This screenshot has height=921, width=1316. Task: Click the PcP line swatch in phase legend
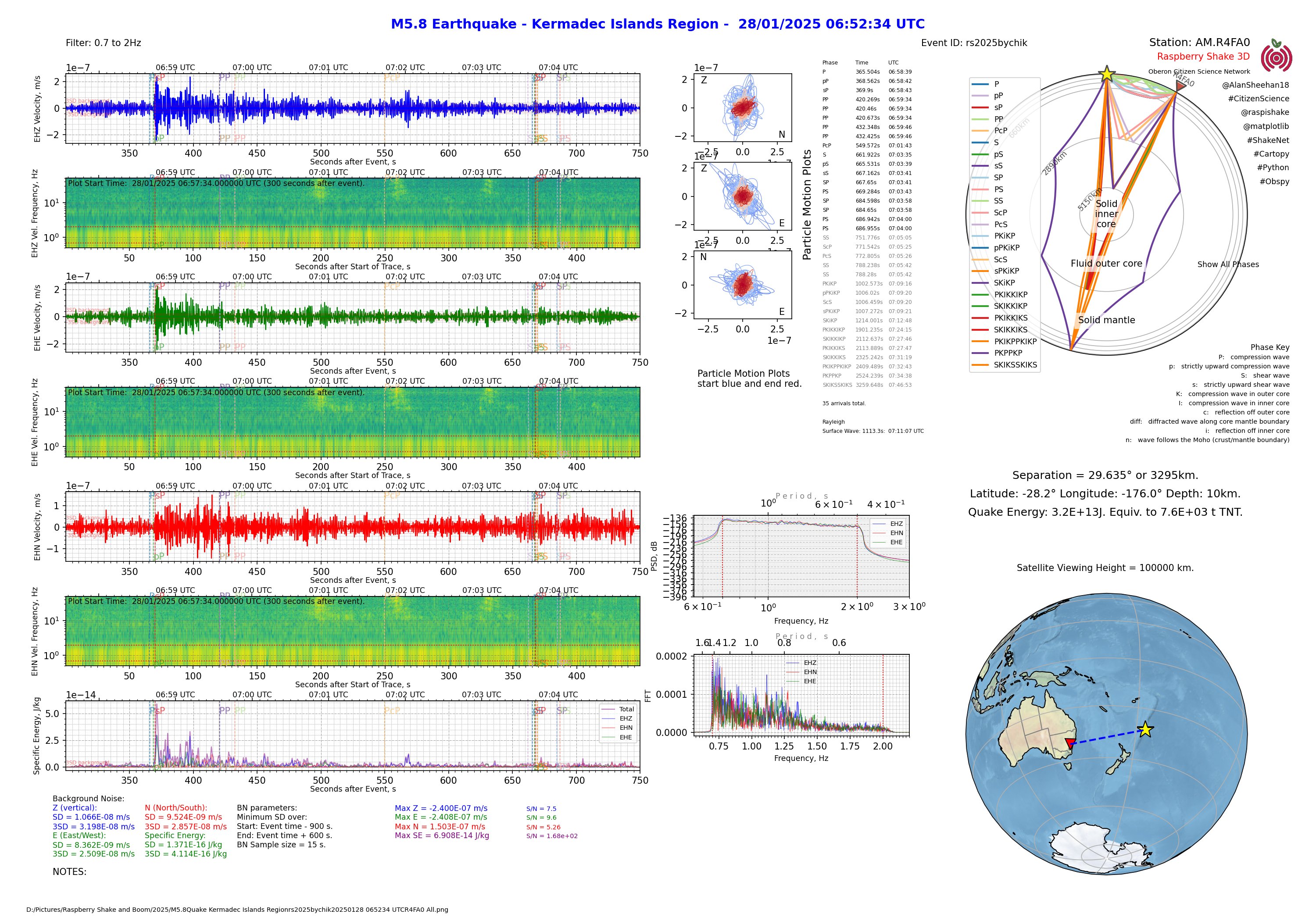980,131
